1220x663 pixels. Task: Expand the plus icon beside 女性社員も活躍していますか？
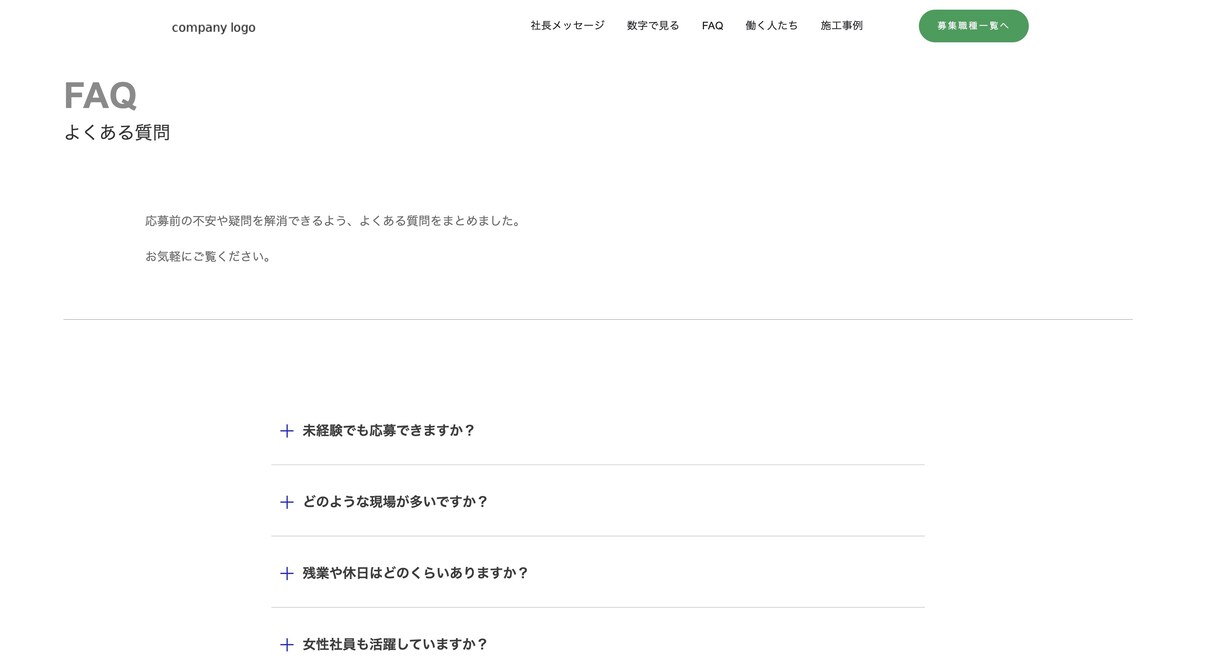pyautogui.click(x=287, y=645)
